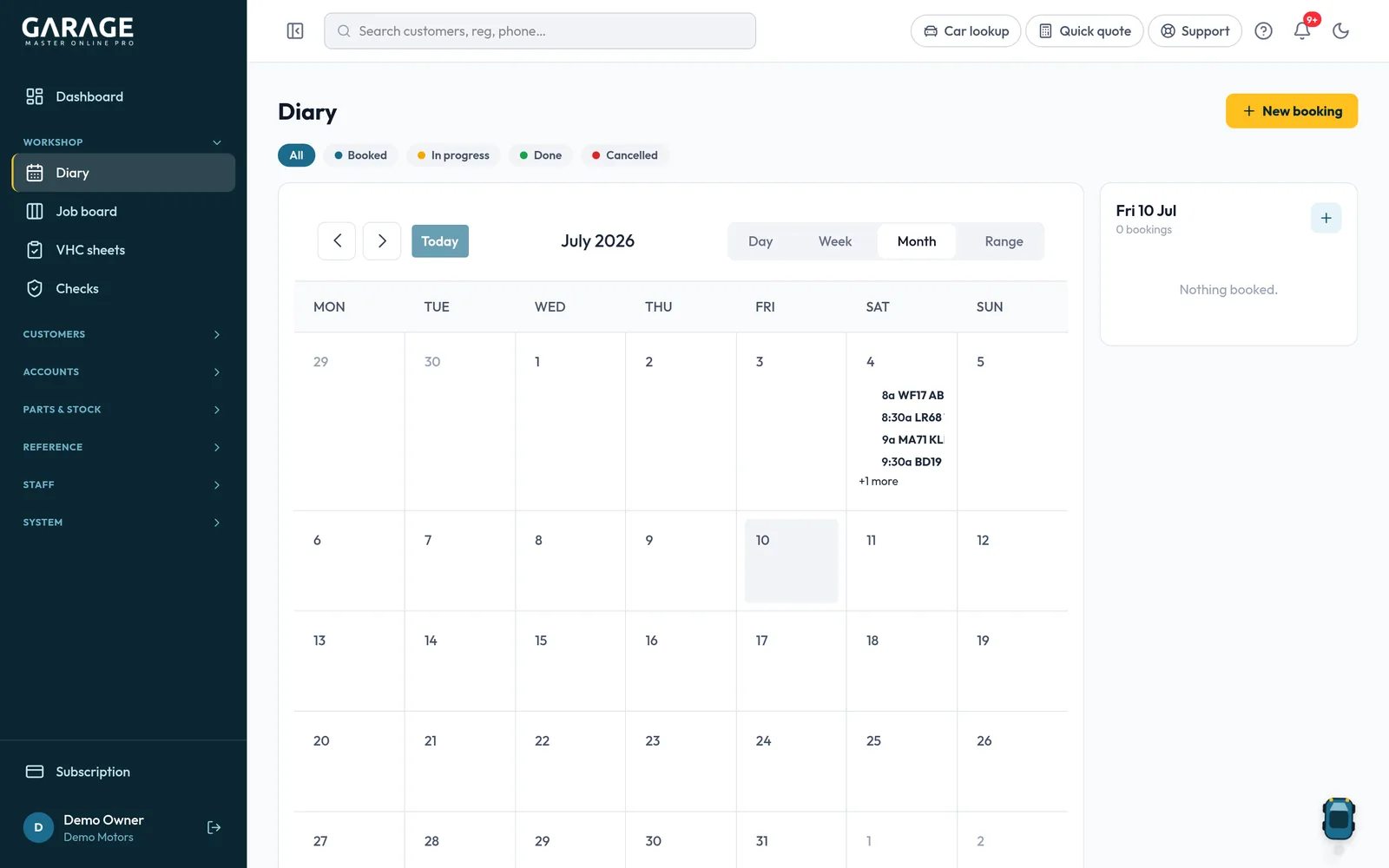Select June 29 in the first row
This screenshot has width=1389, height=868.
[349, 421]
